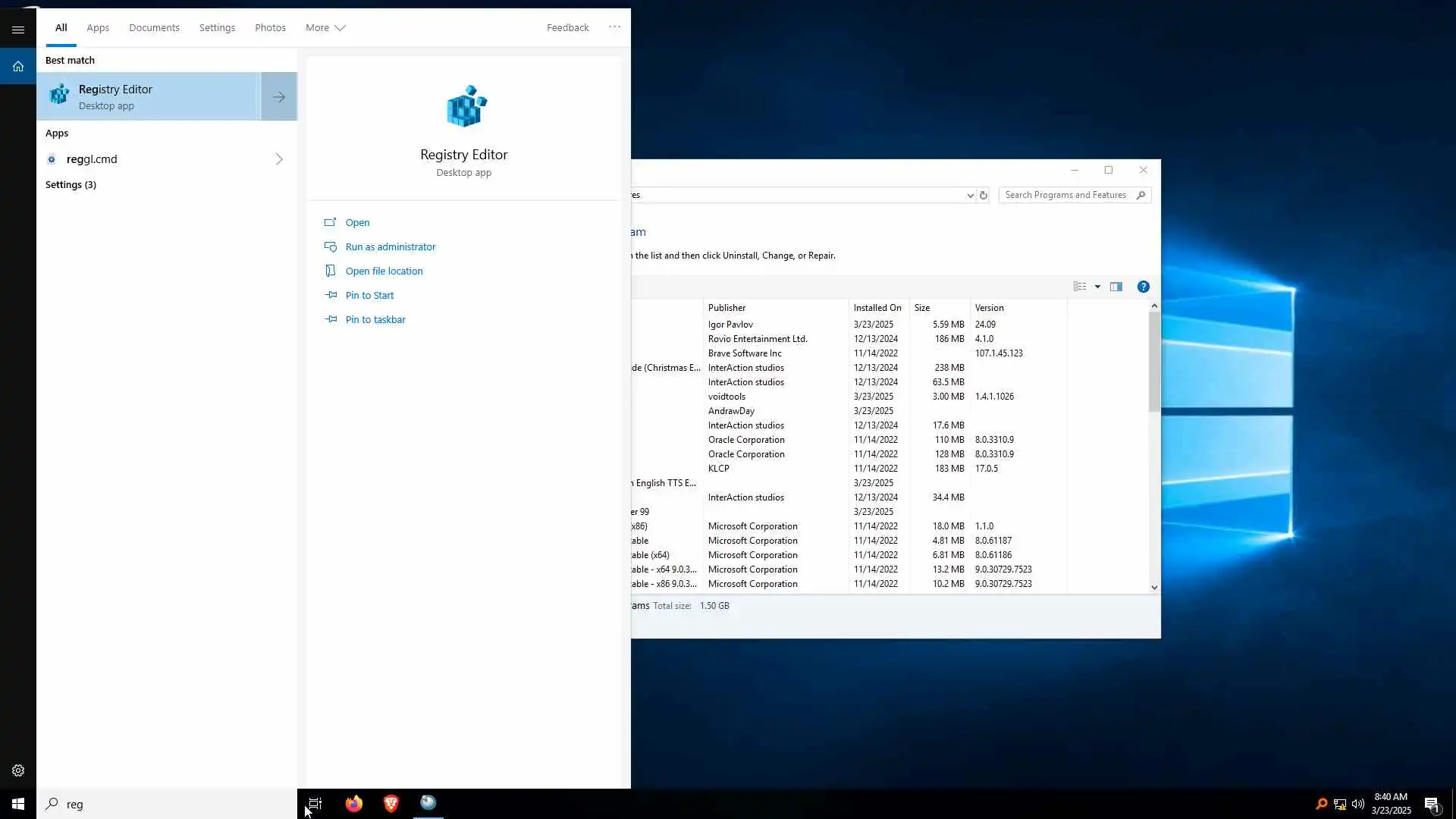Open the view options dropdown arrow
This screenshot has width=1456, height=819.
(1097, 287)
